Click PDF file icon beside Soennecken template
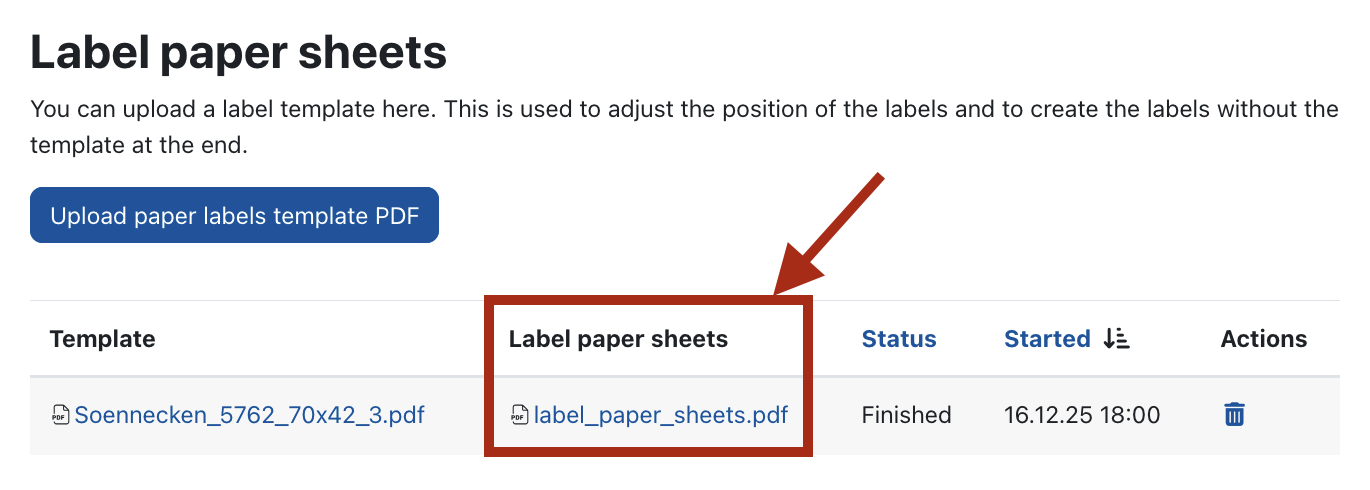The image size is (1370, 490). click(x=61, y=414)
